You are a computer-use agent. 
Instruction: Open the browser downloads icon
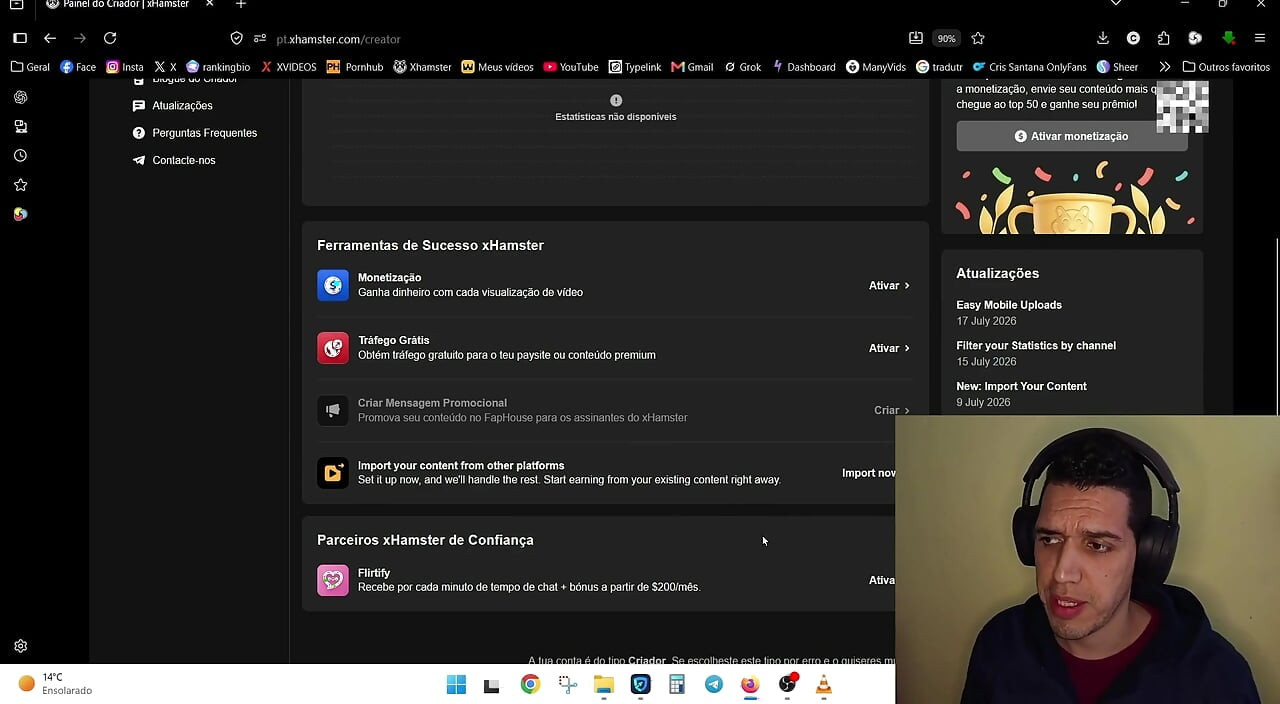tap(1102, 38)
